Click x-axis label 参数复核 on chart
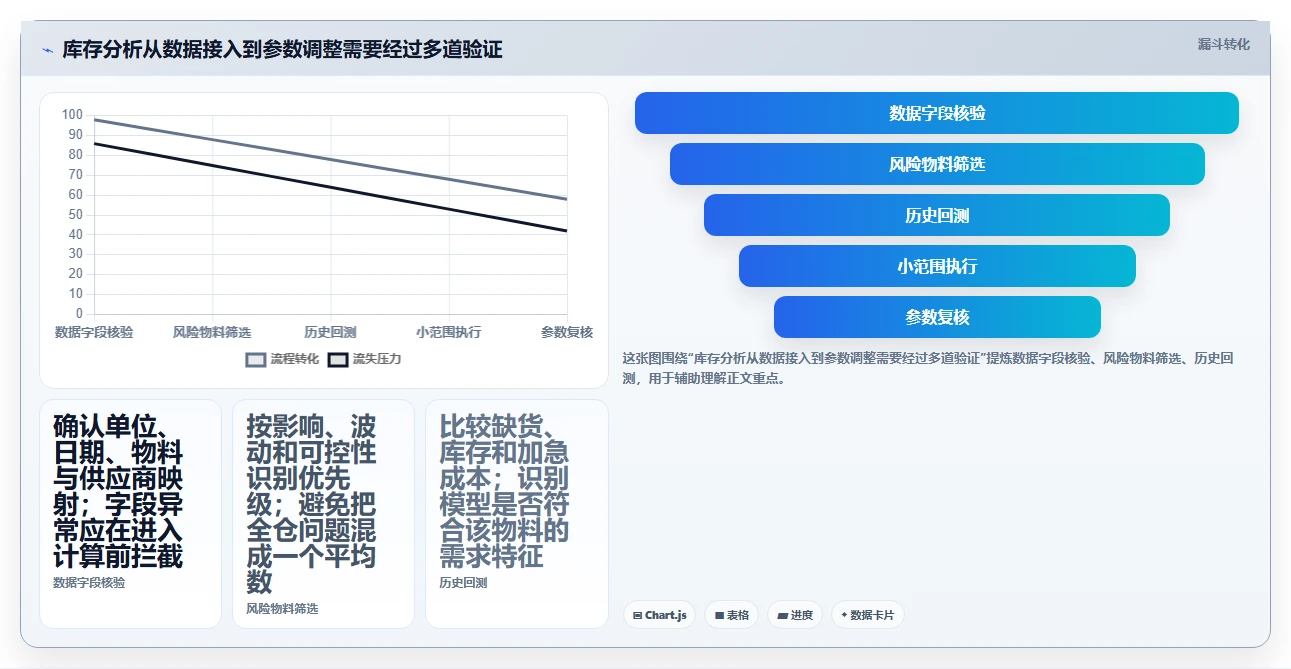The image size is (1291, 669). 567,332
